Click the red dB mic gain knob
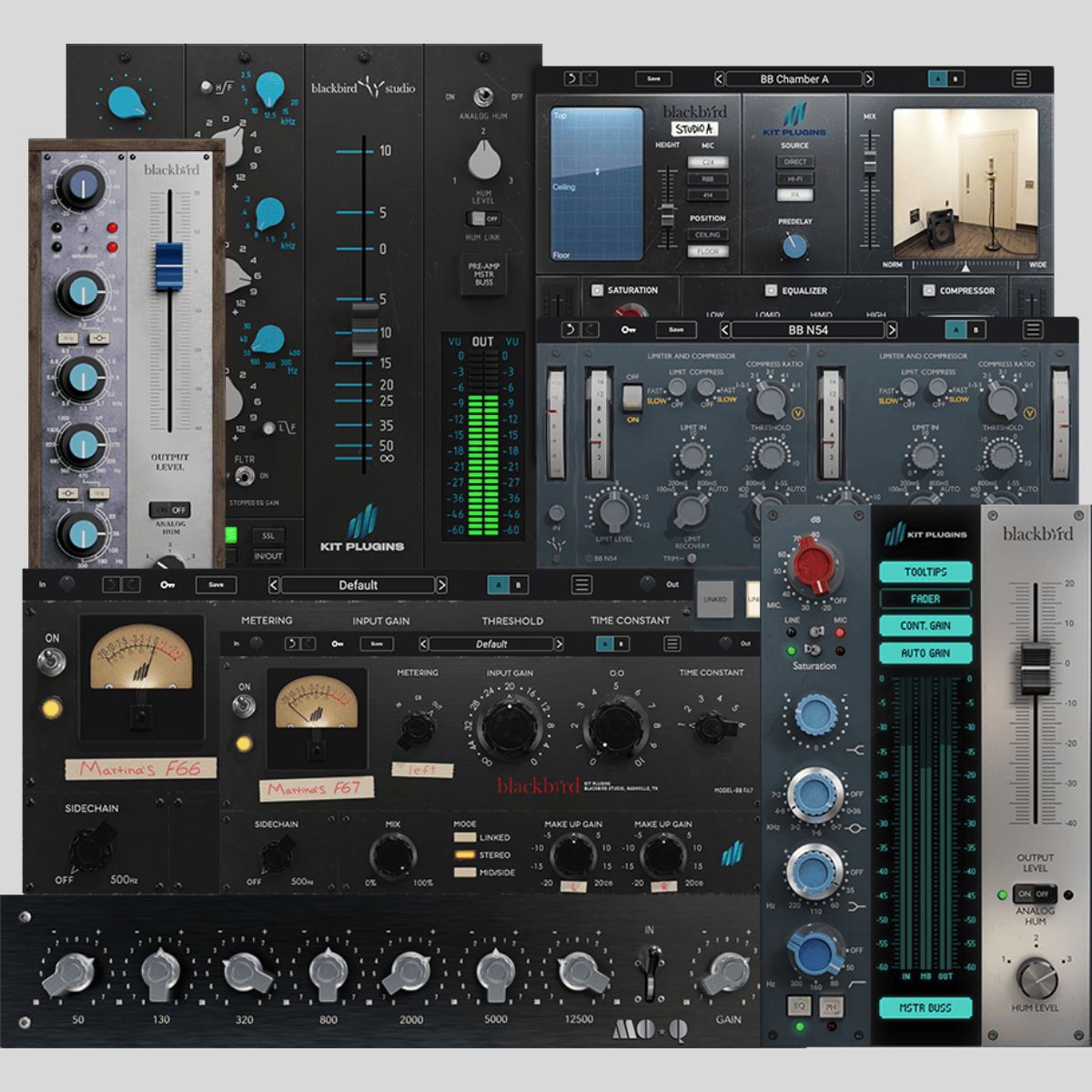The width and height of the screenshot is (1092, 1092). point(814,565)
